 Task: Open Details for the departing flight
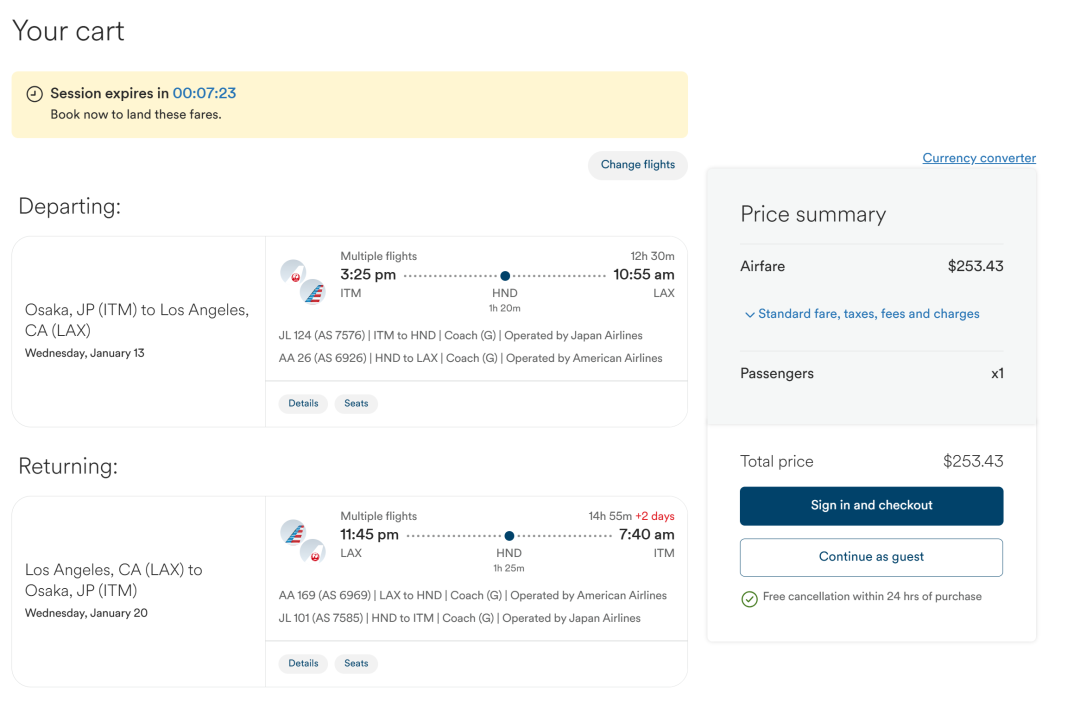[303, 404]
